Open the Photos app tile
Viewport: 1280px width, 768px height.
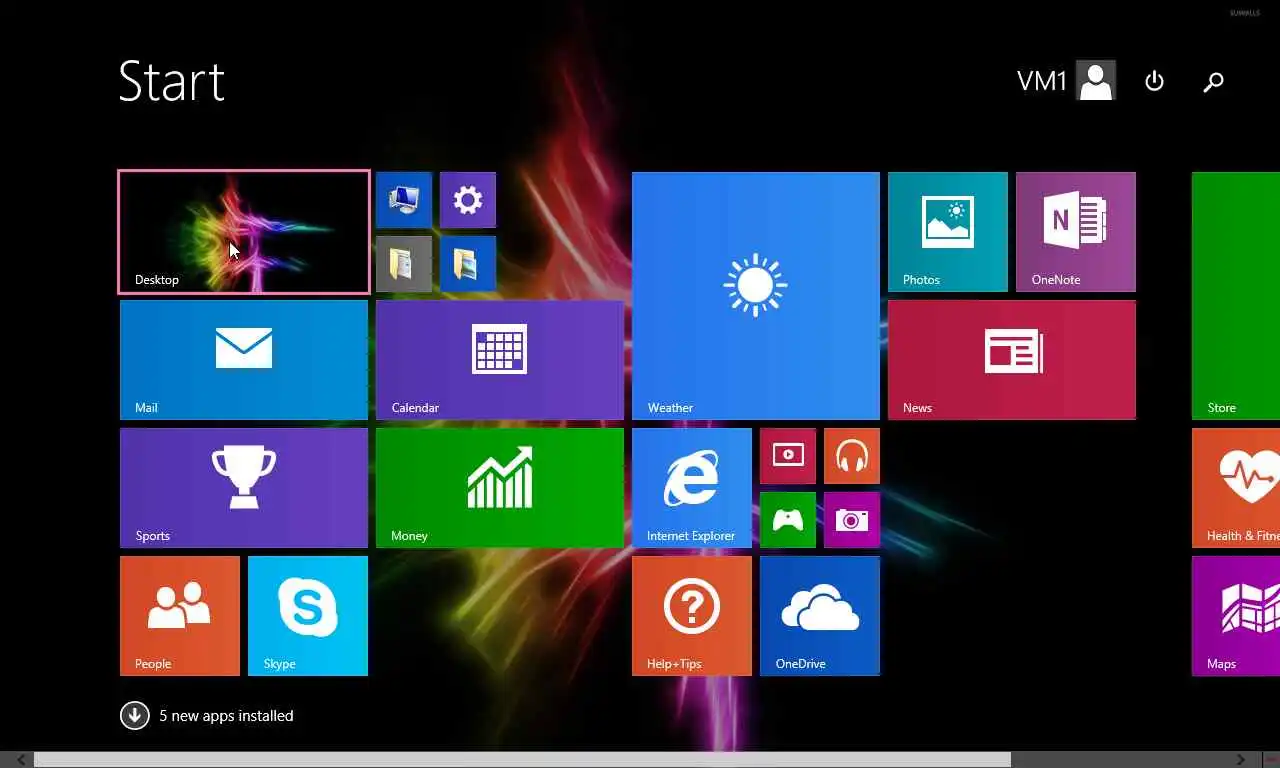[x=948, y=232]
